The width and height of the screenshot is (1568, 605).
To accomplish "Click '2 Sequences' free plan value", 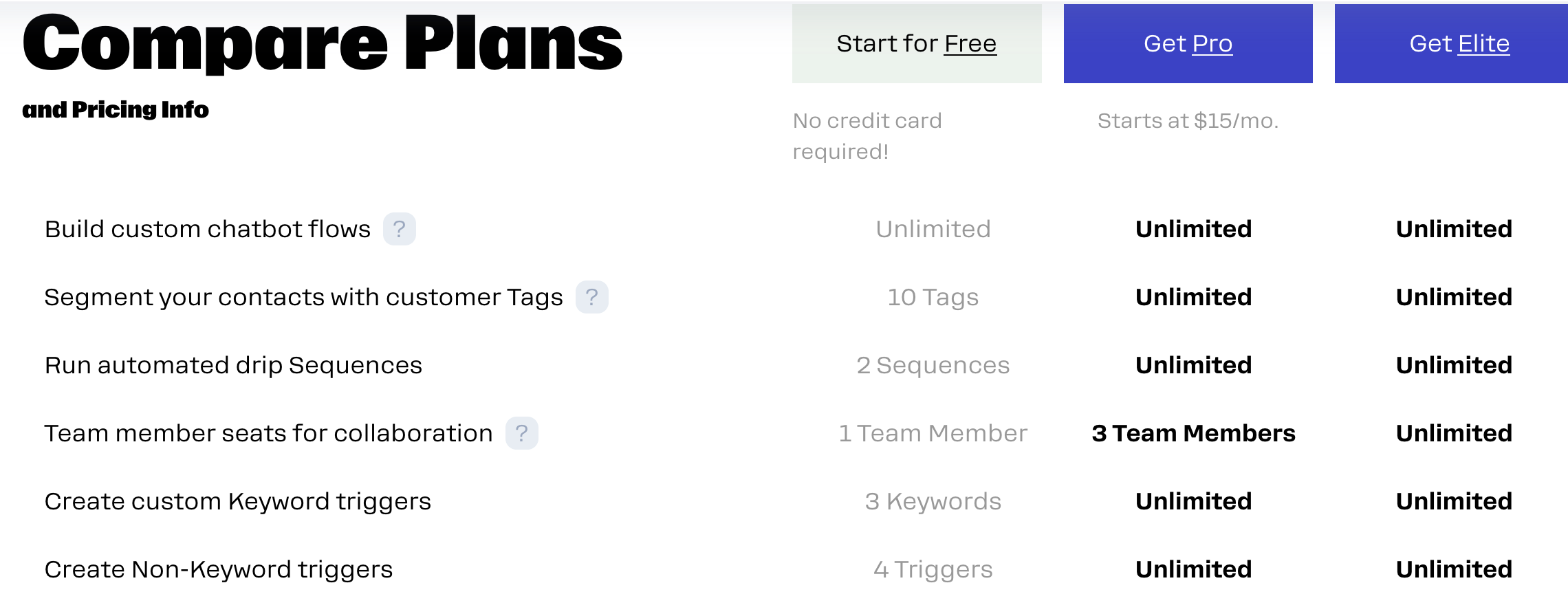I will tap(933, 365).
